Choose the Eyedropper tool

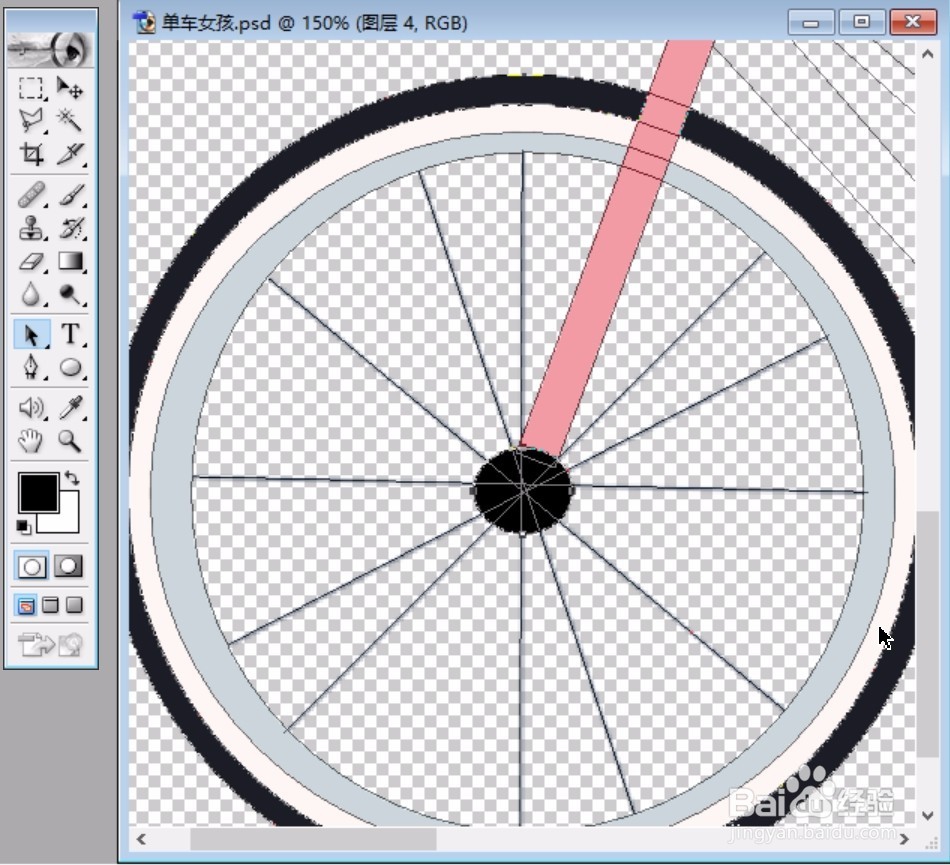[x=70, y=408]
